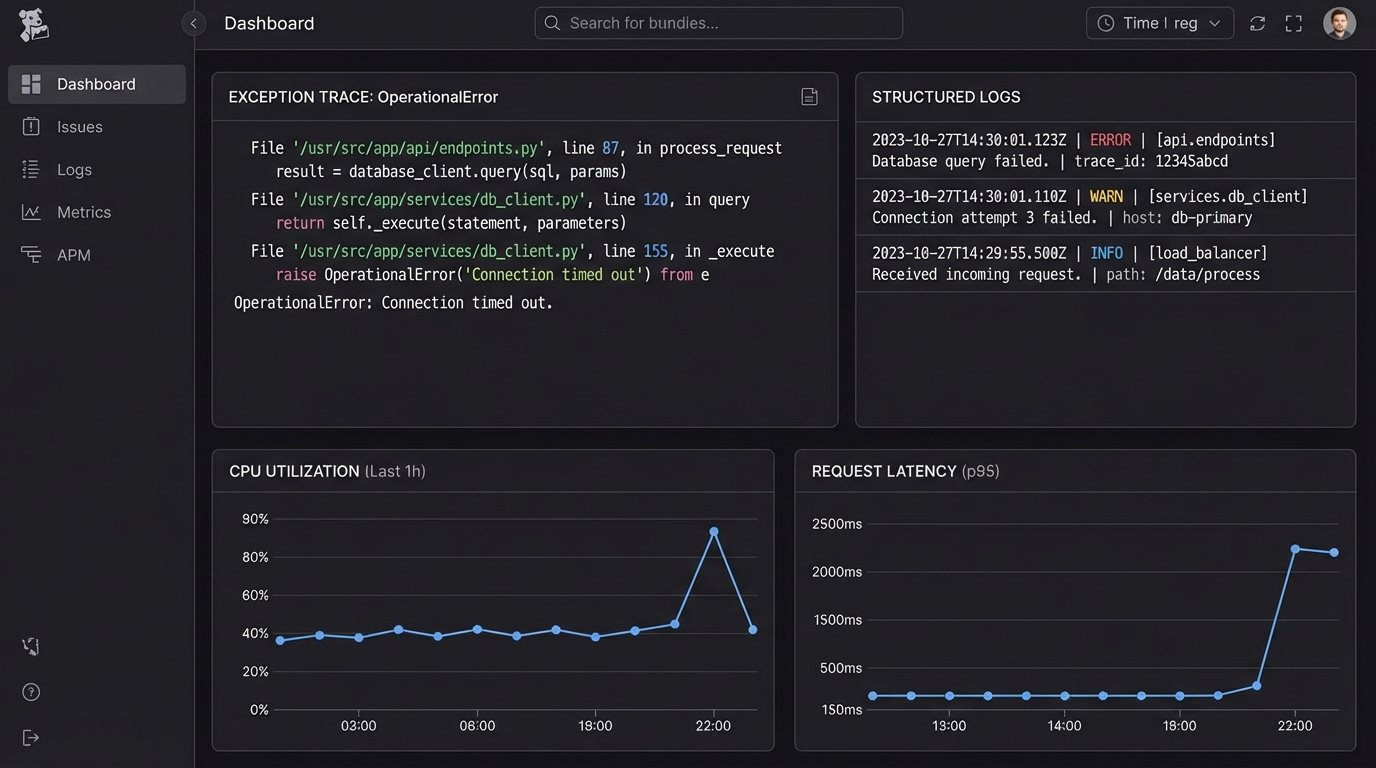Click the search for bundles field
The width and height of the screenshot is (1376, 768).
click(718, 23)
